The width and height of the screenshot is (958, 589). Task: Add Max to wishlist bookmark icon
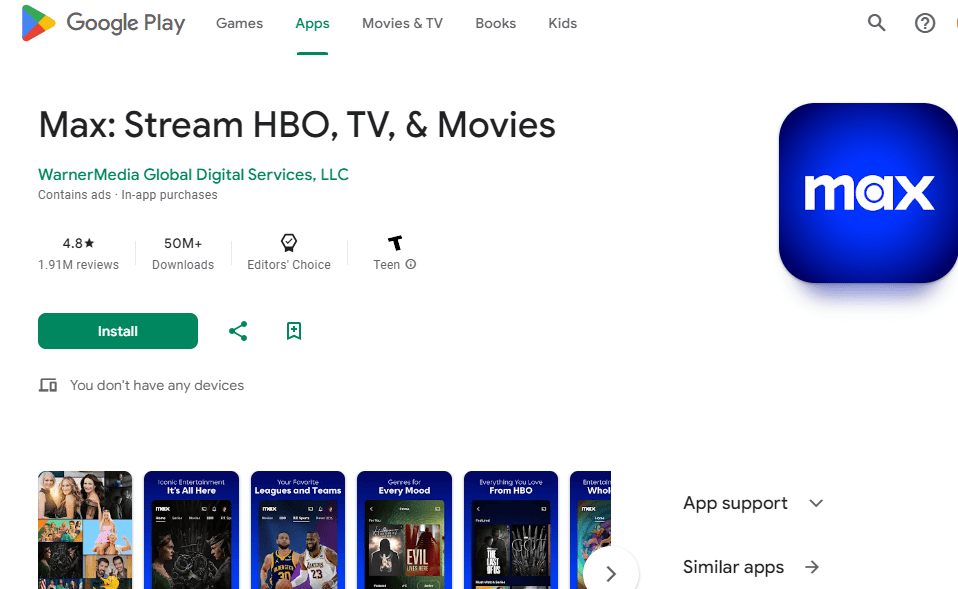tap(294, 331)
